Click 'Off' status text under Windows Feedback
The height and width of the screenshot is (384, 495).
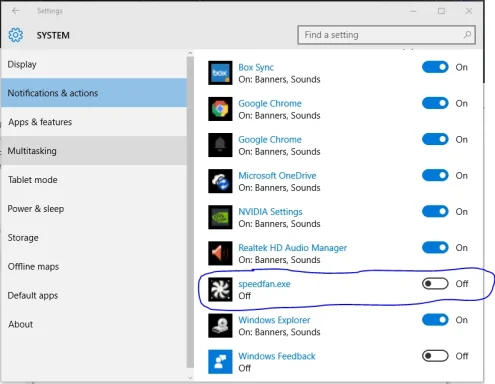[245, 368]
